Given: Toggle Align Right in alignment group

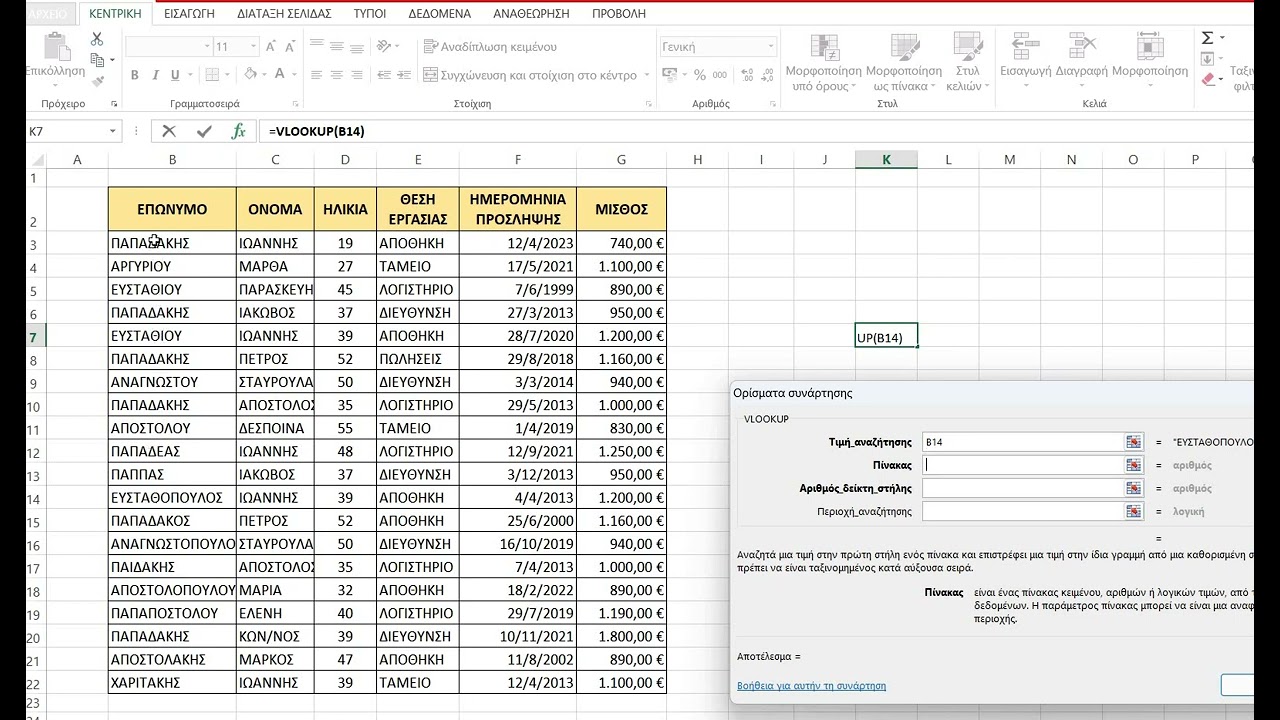Looking at the screenshot, I should pyautogui.click(x=359, y=75).
